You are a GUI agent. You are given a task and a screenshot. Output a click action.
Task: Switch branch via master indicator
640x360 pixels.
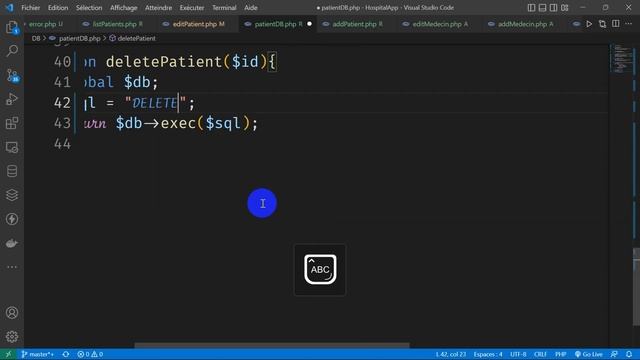pos(38,354)
